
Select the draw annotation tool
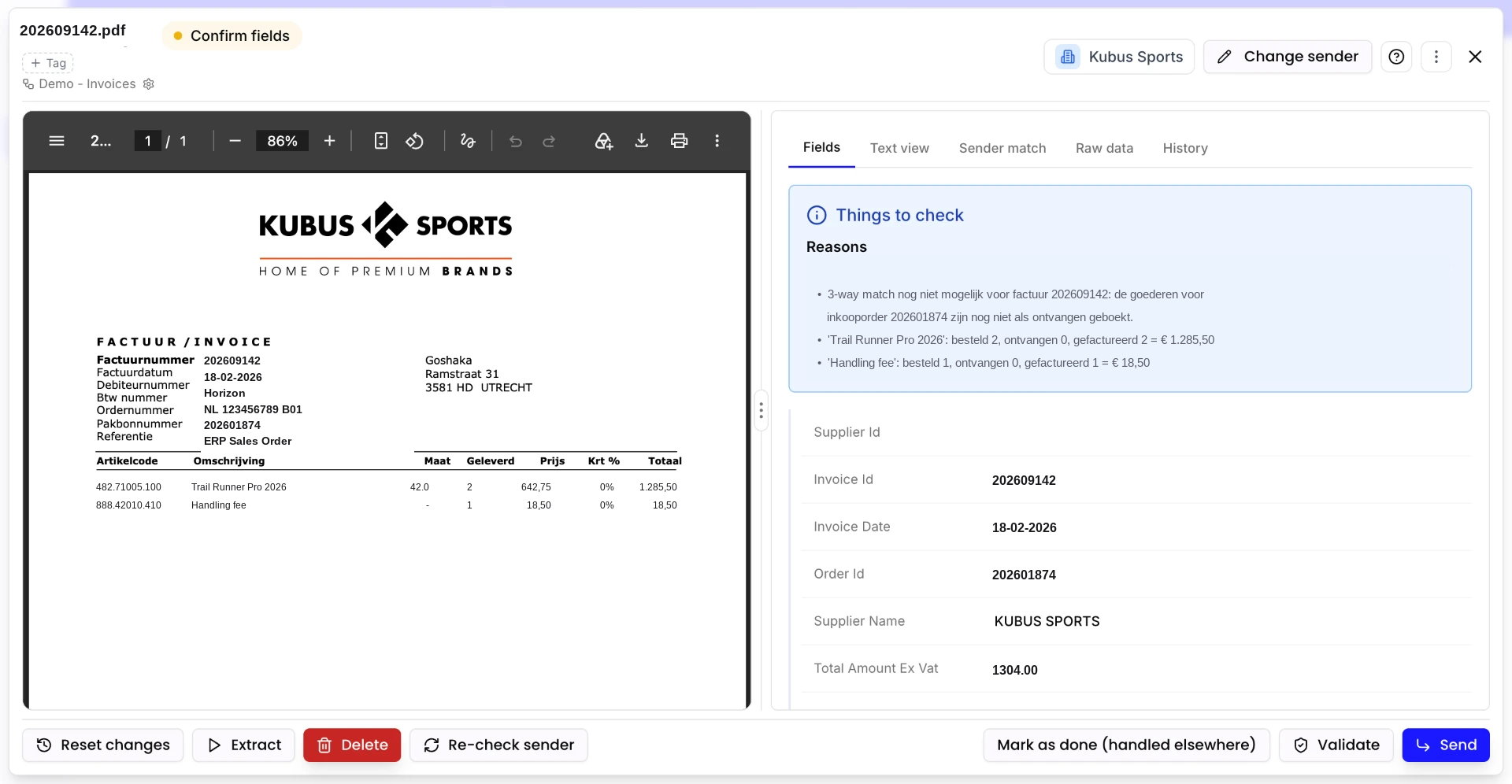(x=468, y=141)
